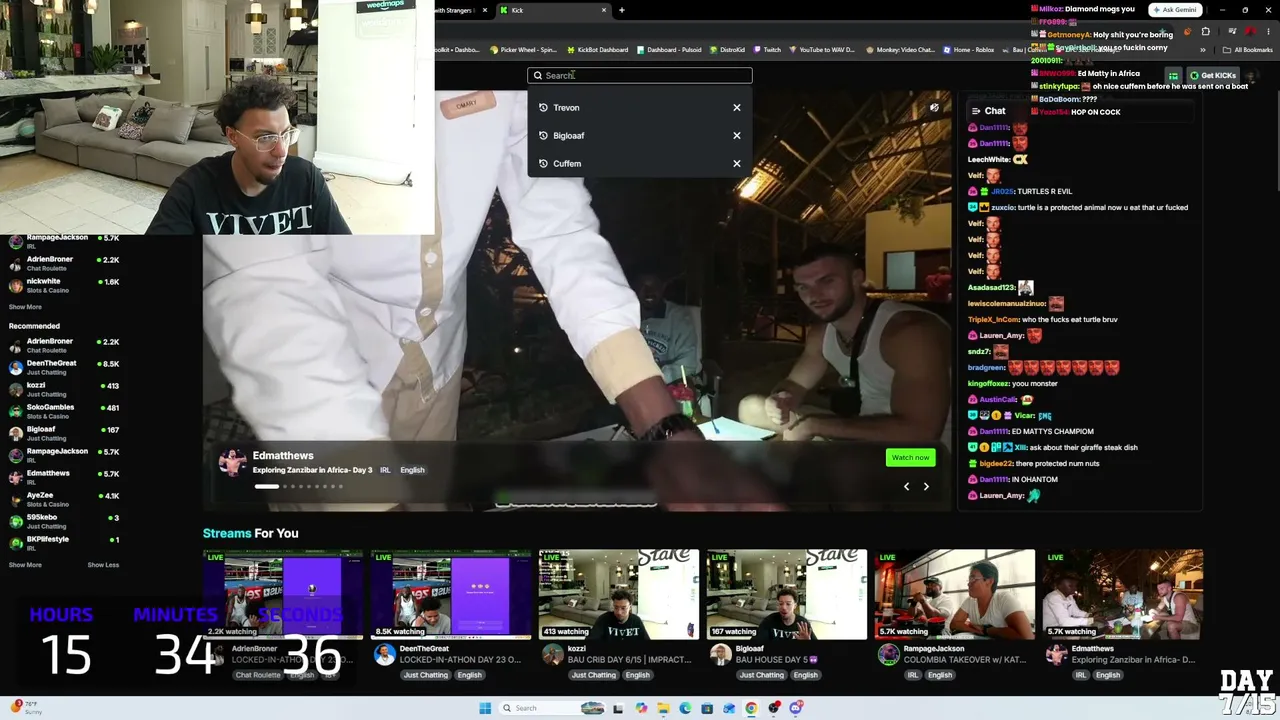Click the Get KICKs button
Screen dimensions: 1280x720
click(1213, 75)
